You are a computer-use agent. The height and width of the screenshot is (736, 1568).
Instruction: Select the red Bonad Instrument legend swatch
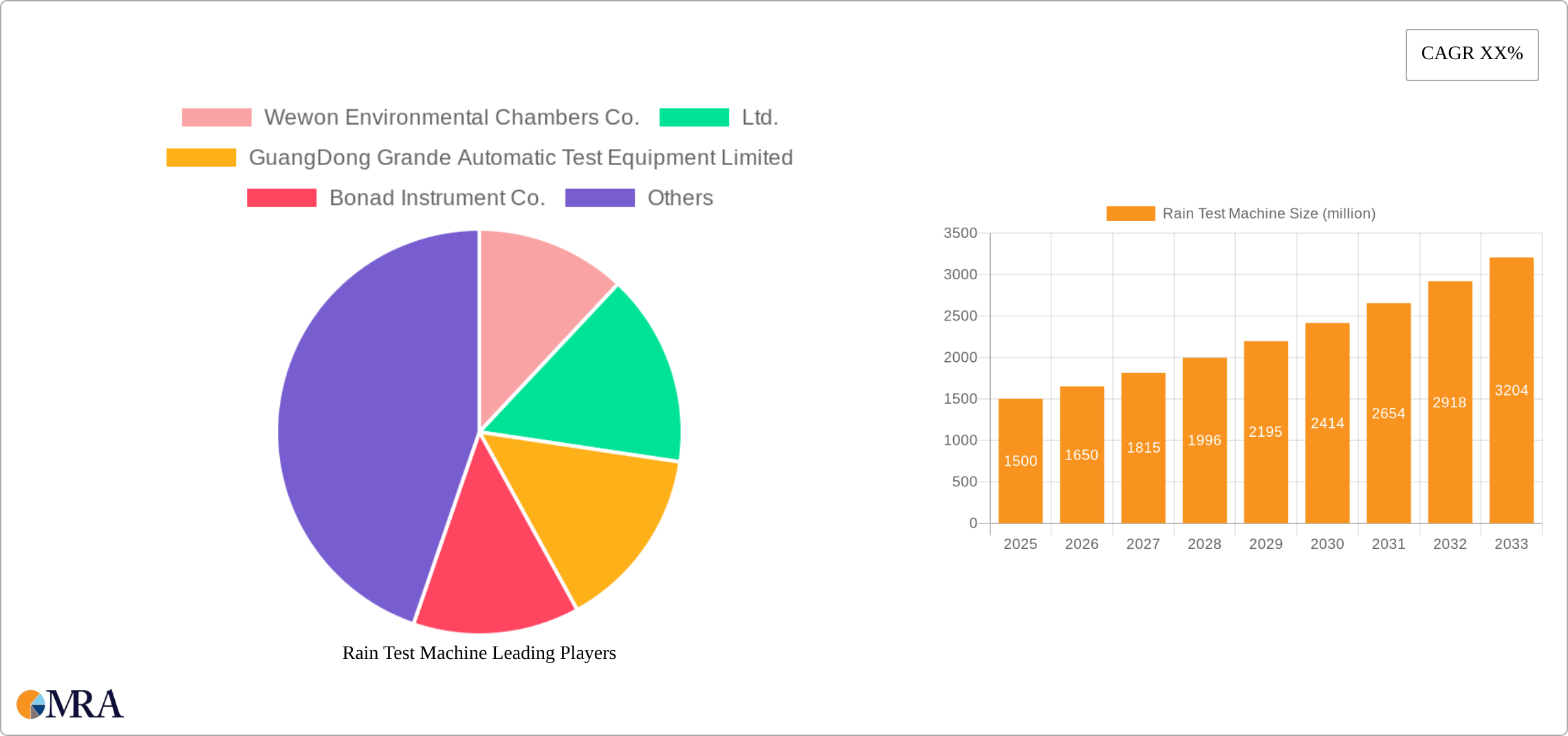point(281,198)
